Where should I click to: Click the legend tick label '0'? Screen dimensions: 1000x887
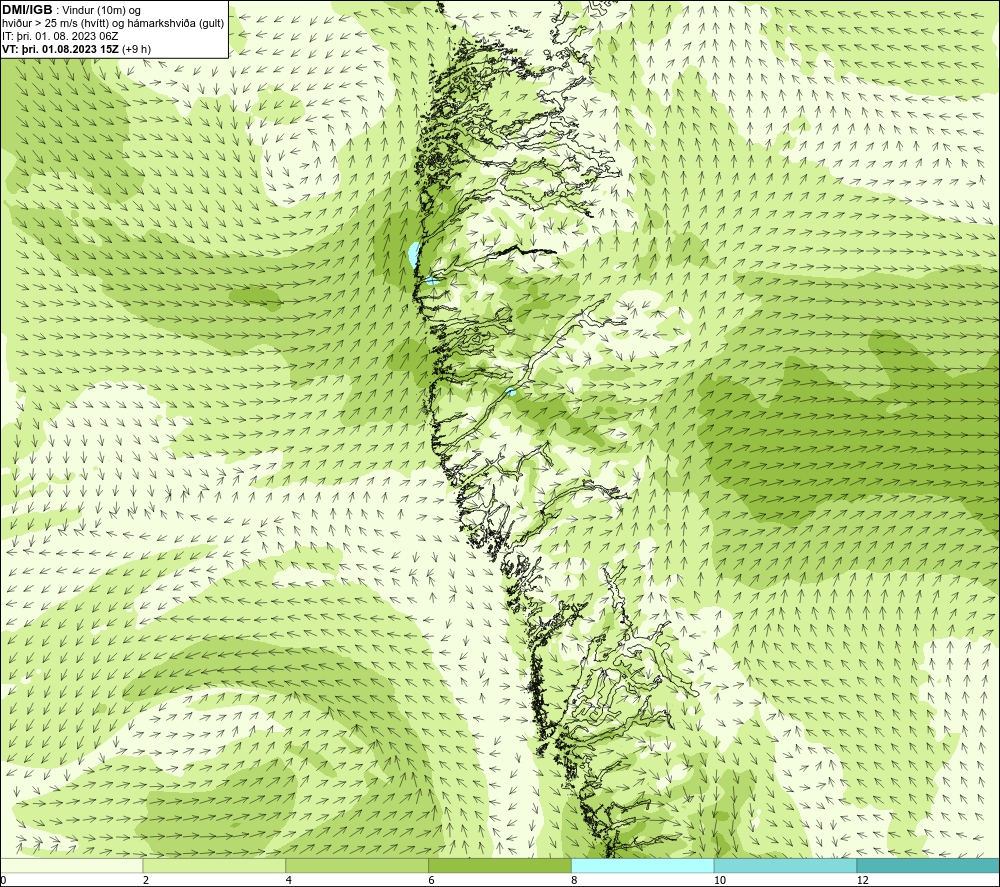[3, 880]
